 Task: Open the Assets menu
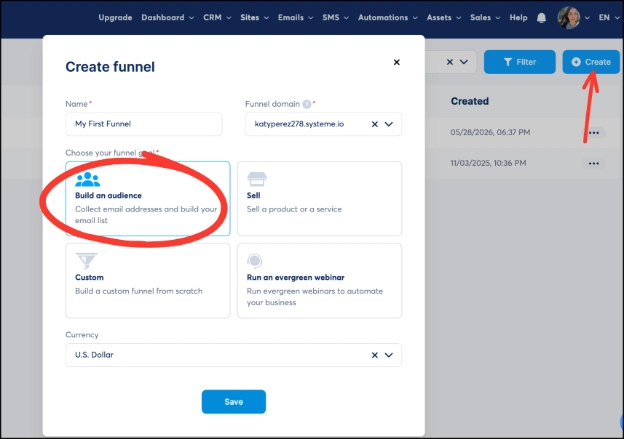444,18
